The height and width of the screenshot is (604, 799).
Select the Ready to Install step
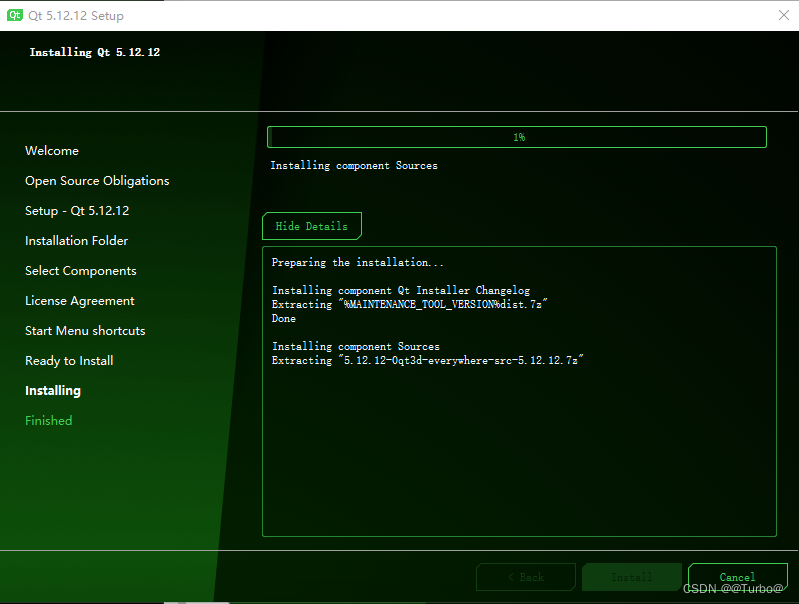point(69,361)
